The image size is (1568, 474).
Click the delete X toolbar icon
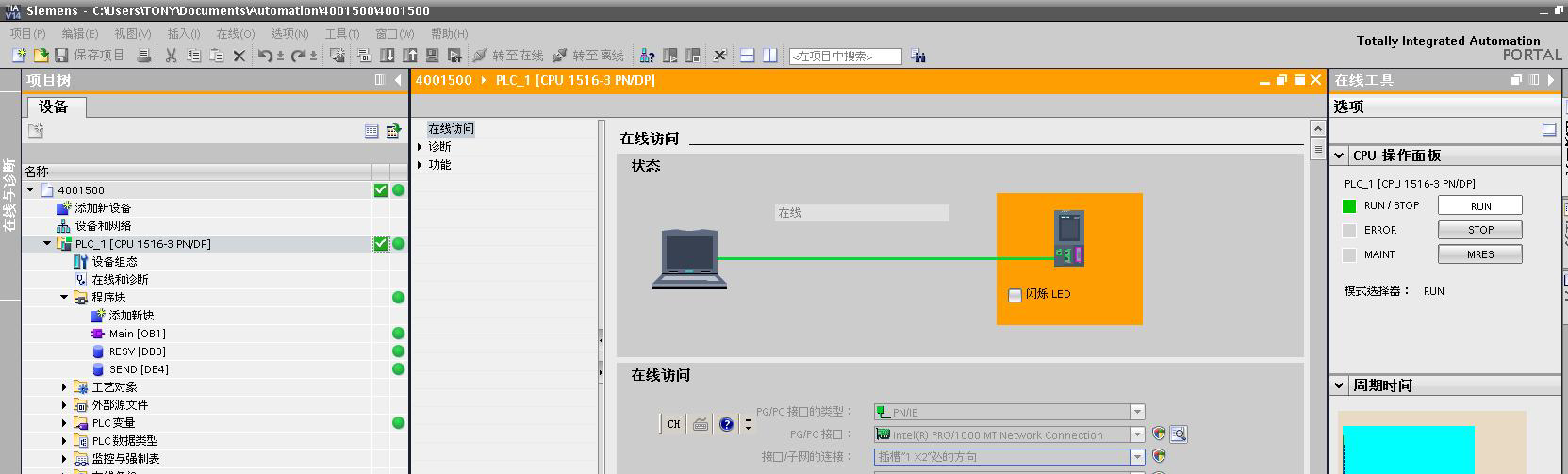point(239,56)
